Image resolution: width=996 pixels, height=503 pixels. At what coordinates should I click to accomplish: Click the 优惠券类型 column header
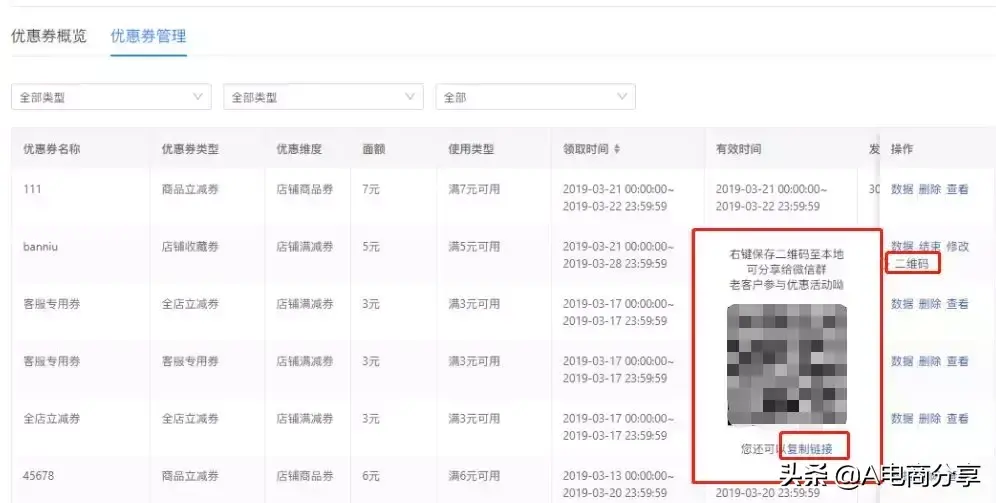pos(190,149)
